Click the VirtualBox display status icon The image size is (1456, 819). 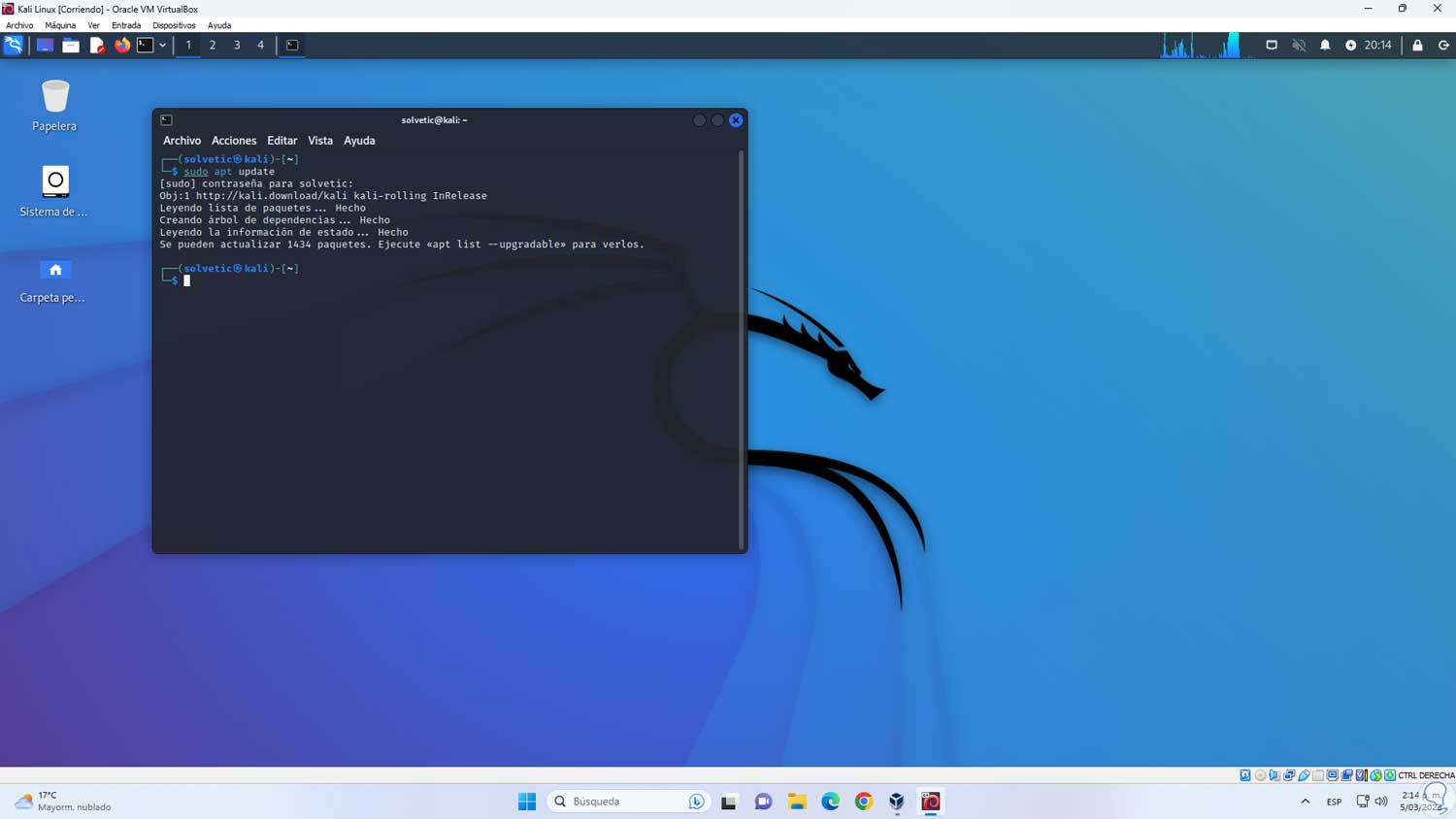(x=1333, y=775)
